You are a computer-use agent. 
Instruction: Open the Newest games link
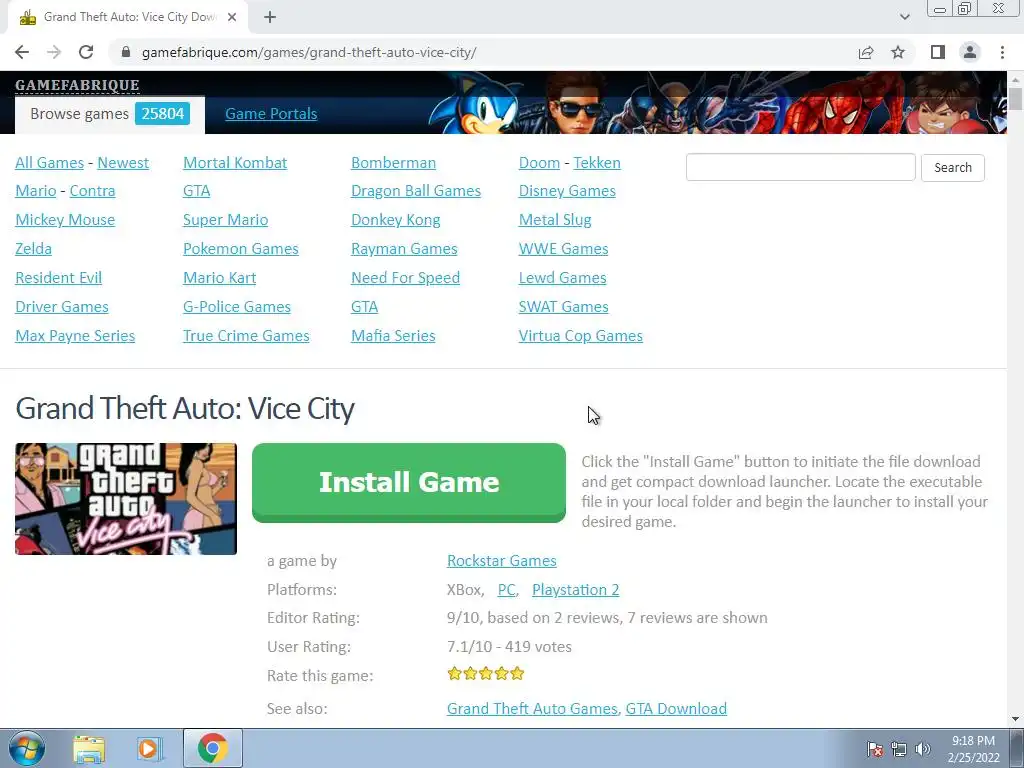123,163
